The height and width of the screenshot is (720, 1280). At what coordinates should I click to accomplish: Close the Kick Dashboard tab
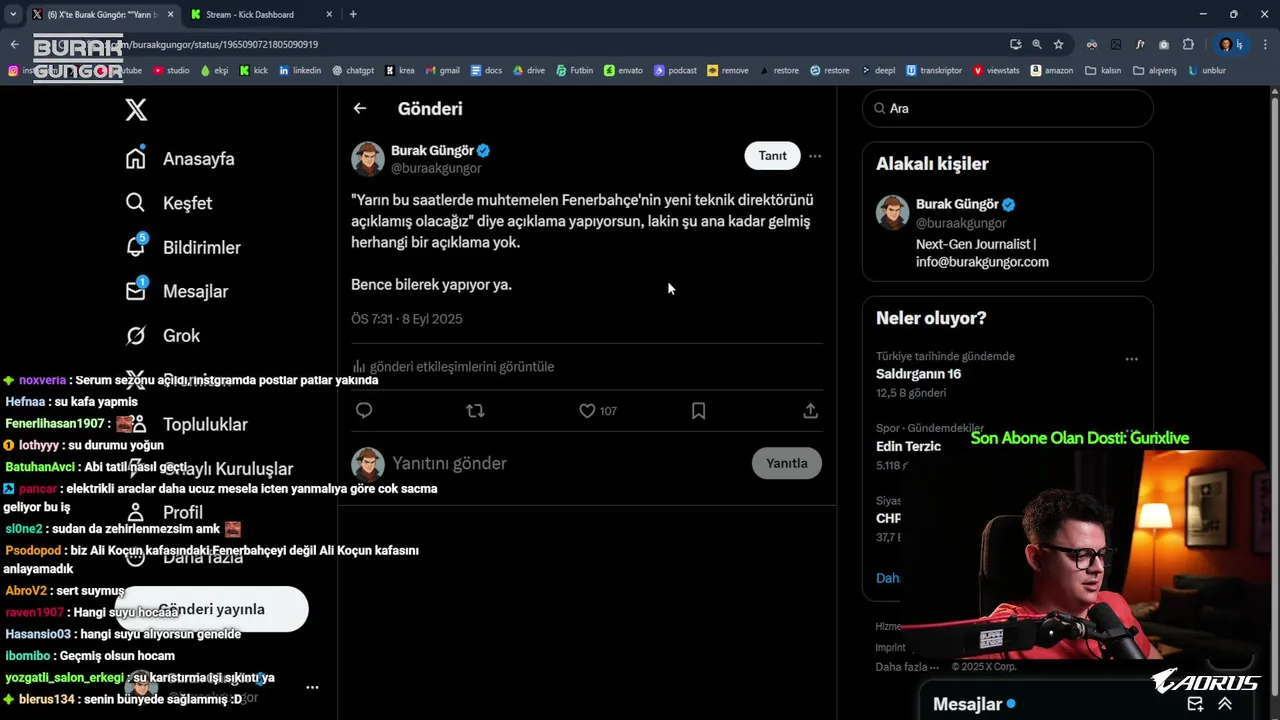click(329, 14)
